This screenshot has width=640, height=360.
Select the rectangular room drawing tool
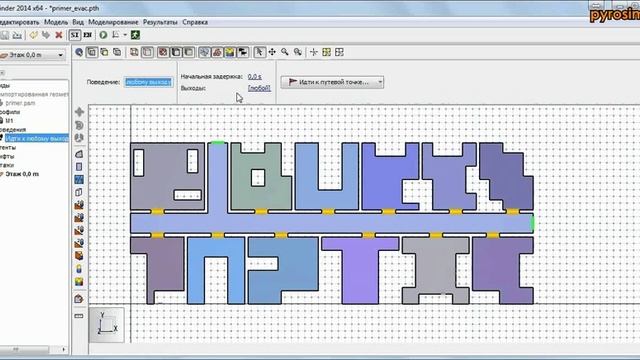click(x=79, y=167)
